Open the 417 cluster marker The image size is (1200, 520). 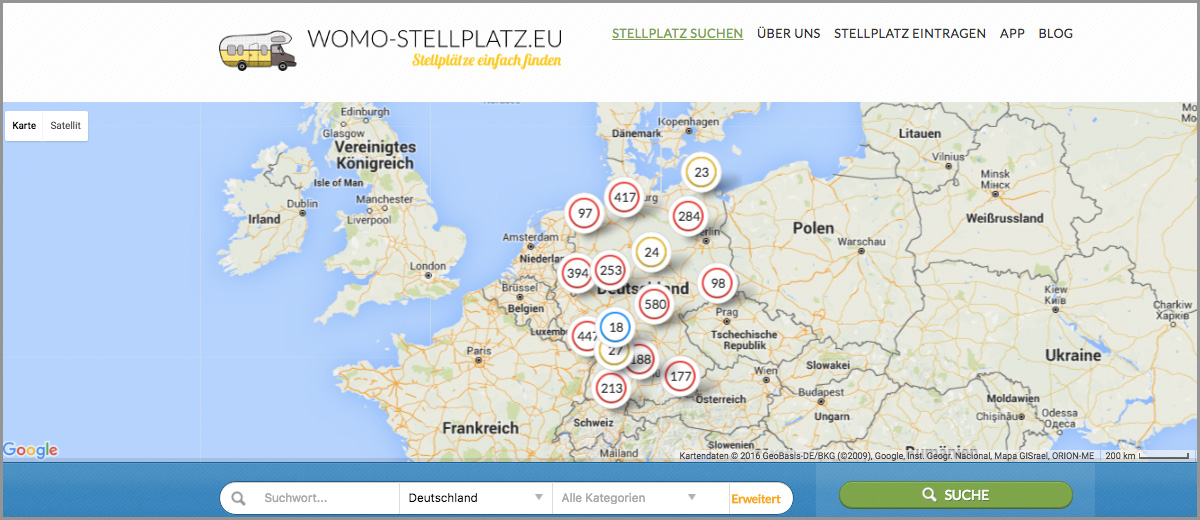click(x=626, y=198)
